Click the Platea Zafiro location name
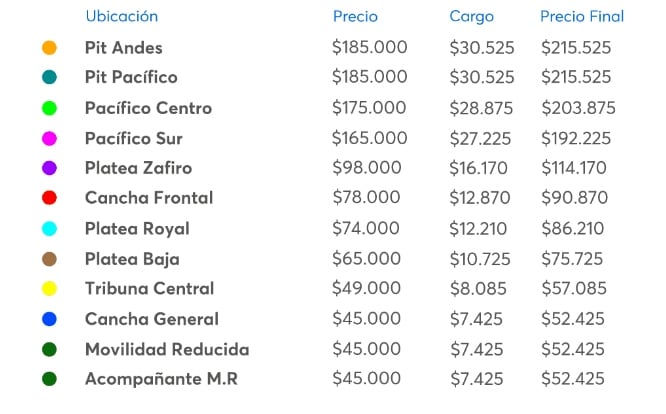Screen dimensions: 666x414 [138, 168]
